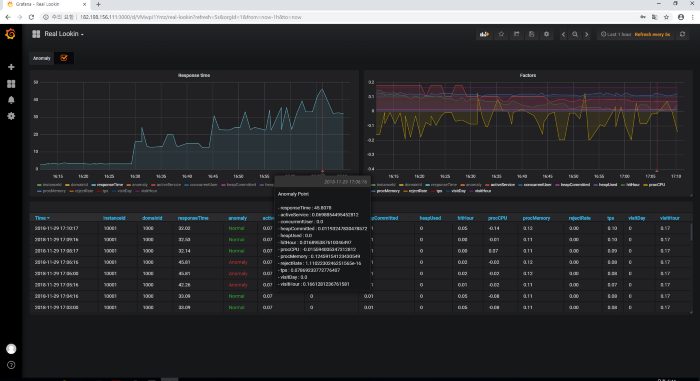The height and width of the screenshot is (381, 700).
Task: Sort table by responseTime column header
Action: click(x=193, y=218)
